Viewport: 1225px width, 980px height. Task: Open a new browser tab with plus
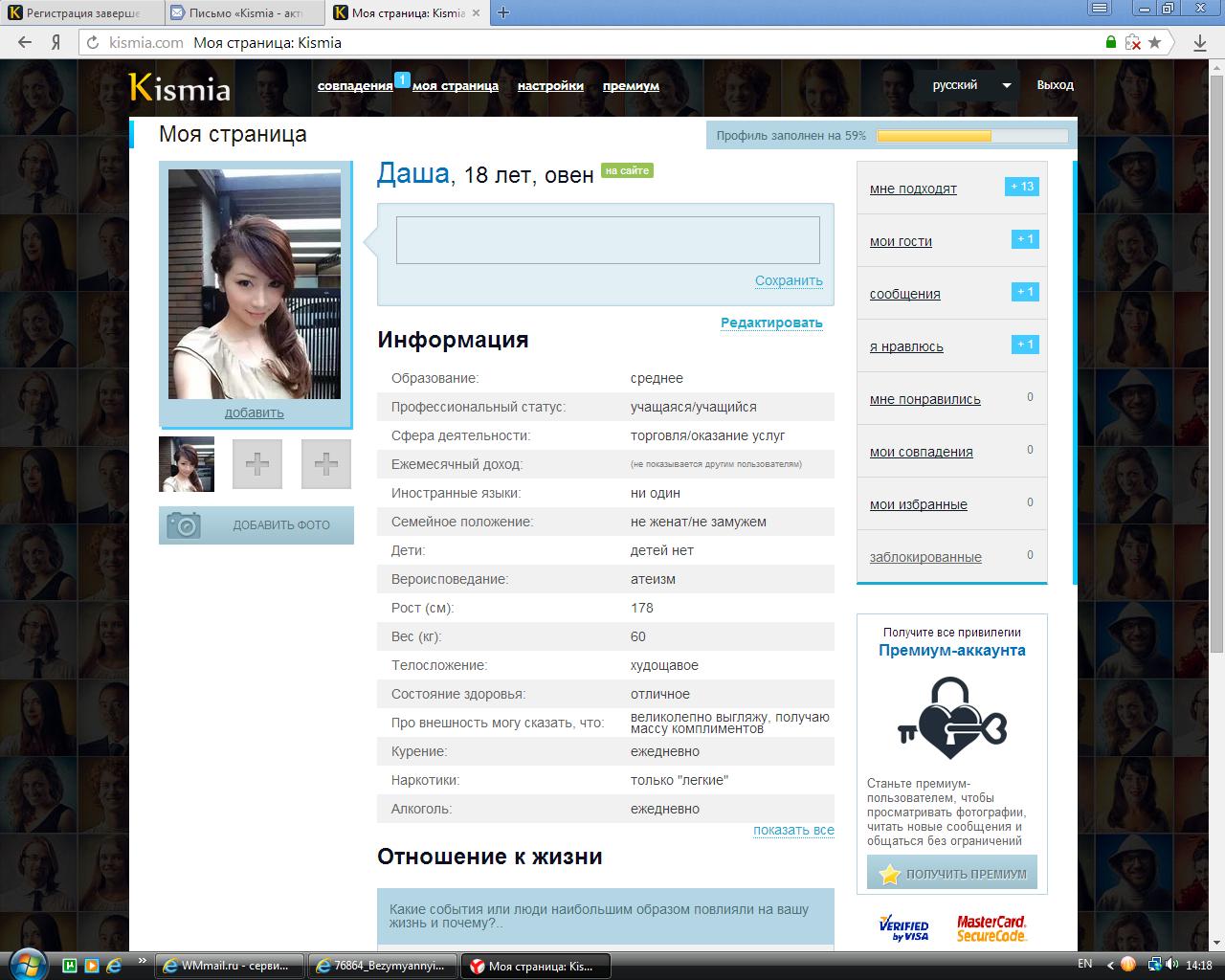[503, 12]
